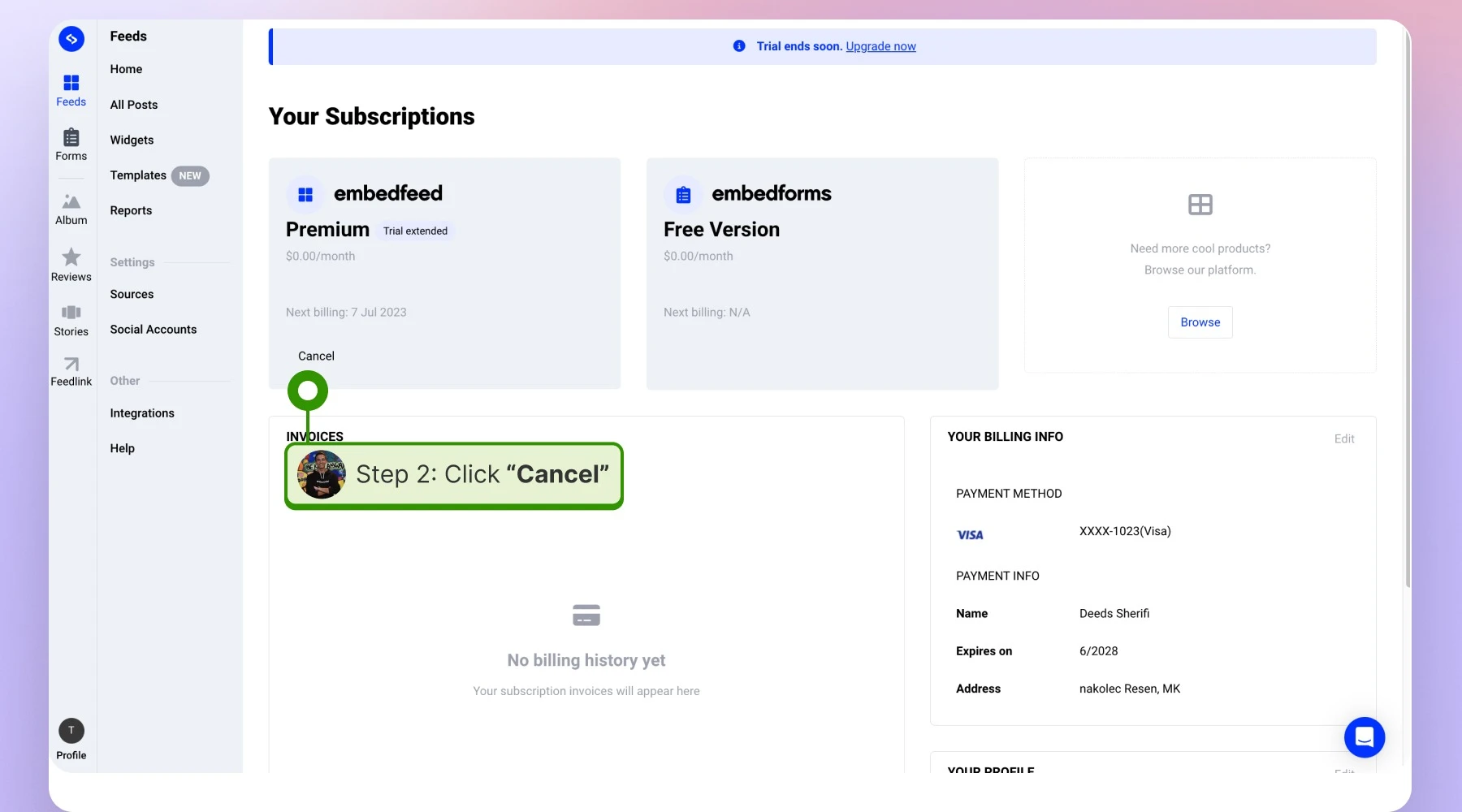Click the 'XXXX-1023(Visa)' card number
Viewport: 1462px width, 812px height.
coord(1125,532)
